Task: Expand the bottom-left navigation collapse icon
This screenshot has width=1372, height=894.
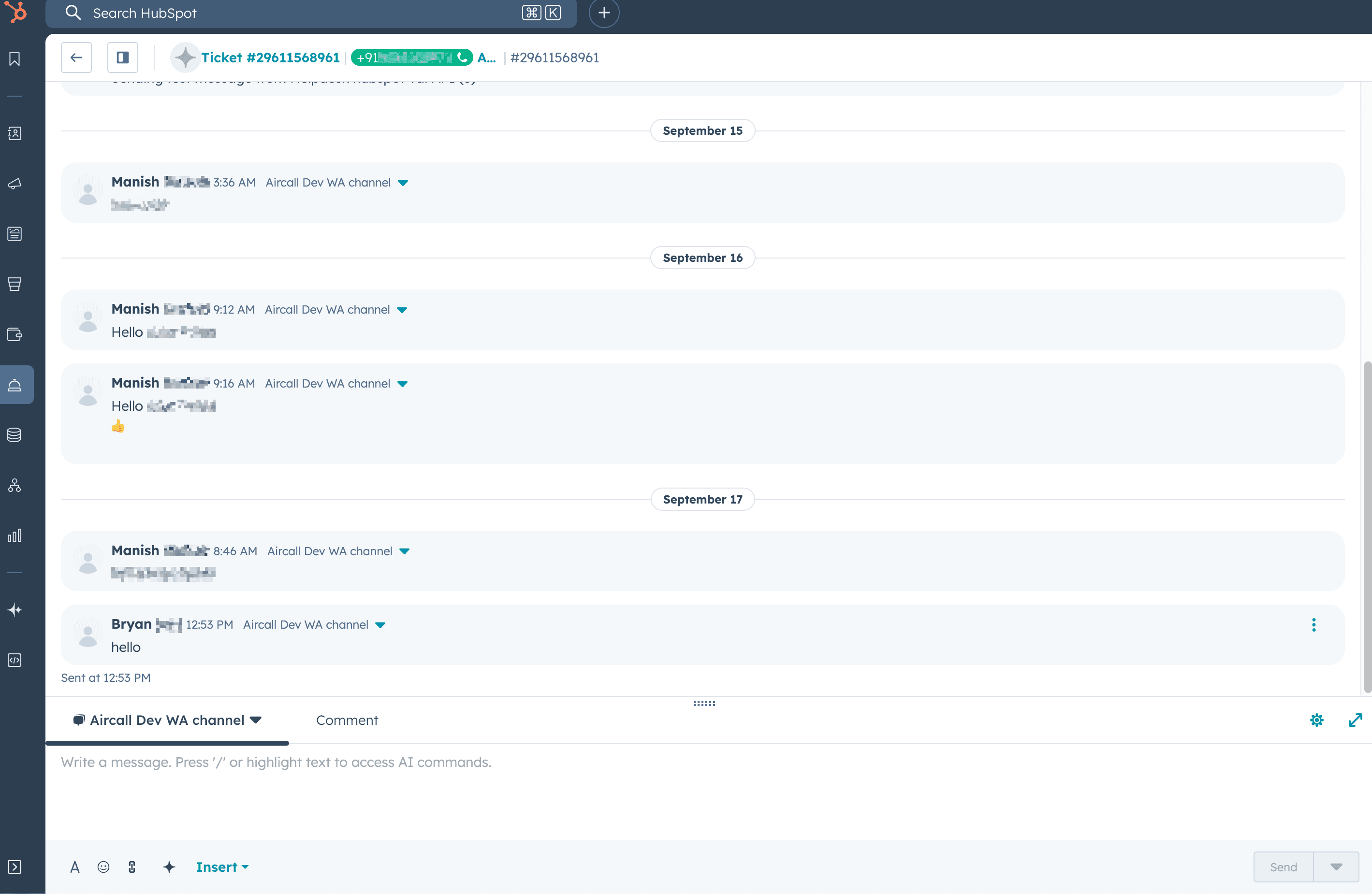Action: pyautogui.click(x=15, y=867)
